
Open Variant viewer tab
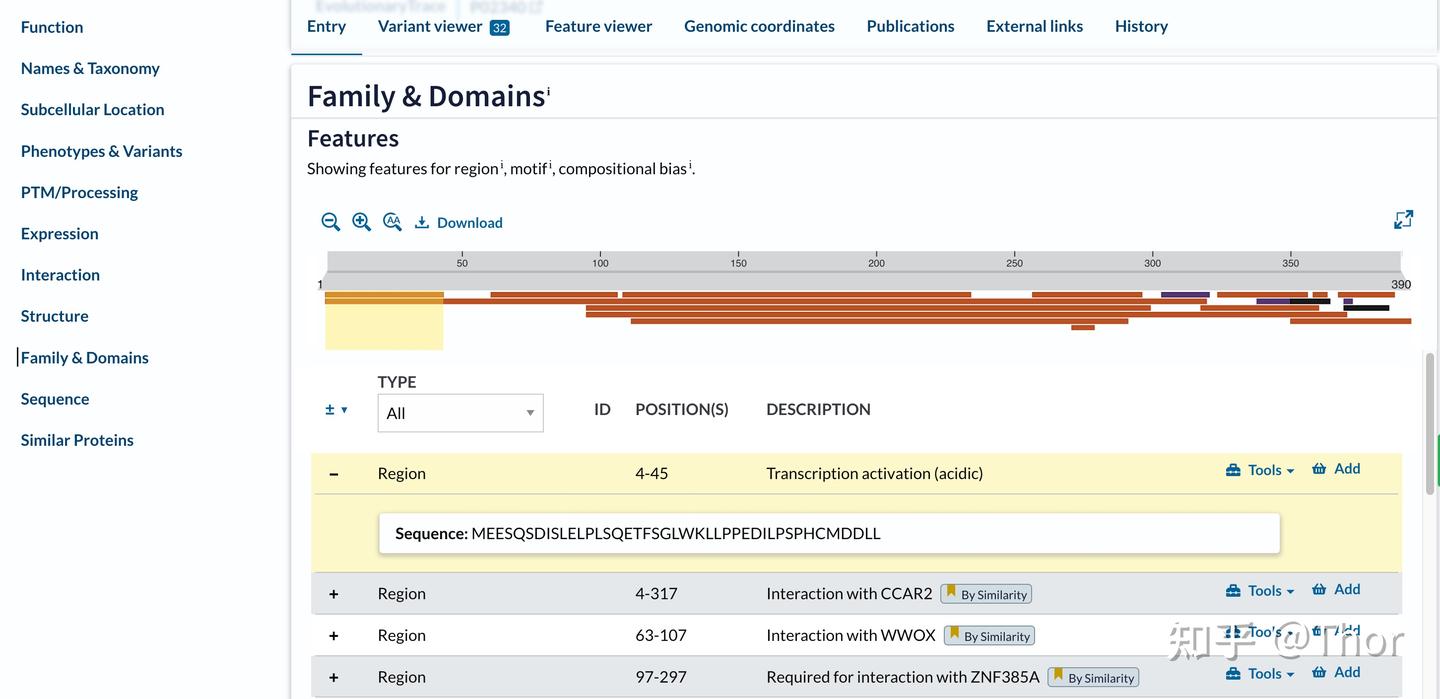click(444, 26)
